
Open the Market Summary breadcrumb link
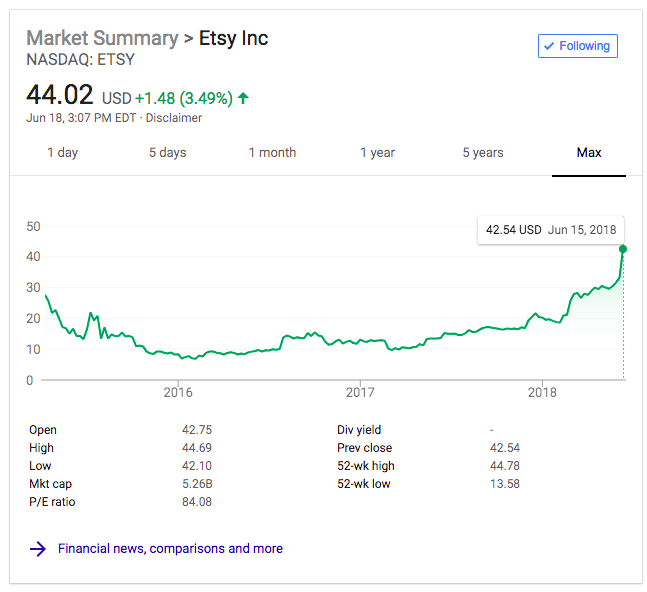(x=102, y=38)
